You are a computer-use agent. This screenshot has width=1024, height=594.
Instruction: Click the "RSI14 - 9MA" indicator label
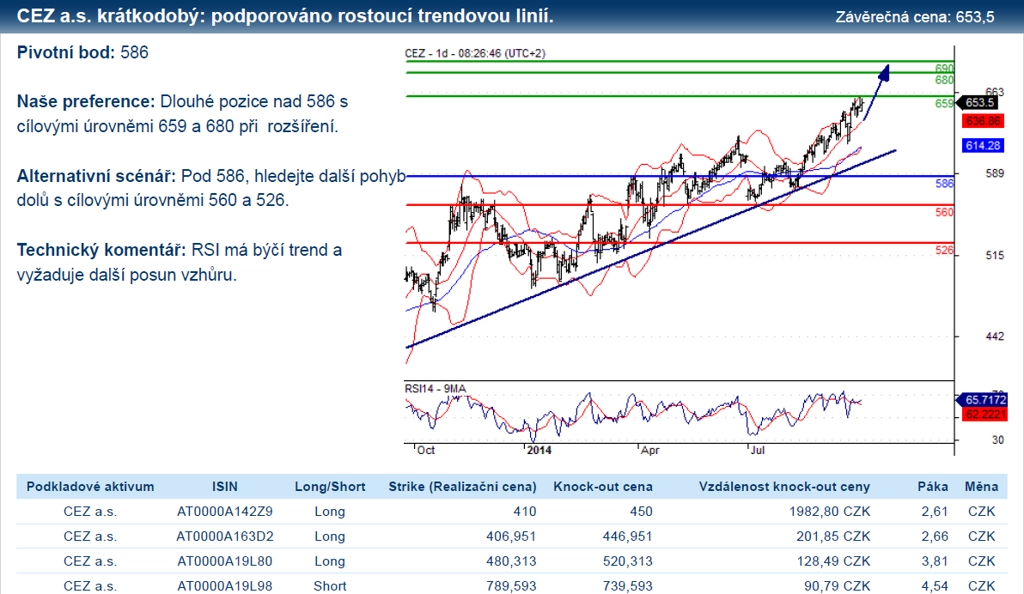coord(435,389)
